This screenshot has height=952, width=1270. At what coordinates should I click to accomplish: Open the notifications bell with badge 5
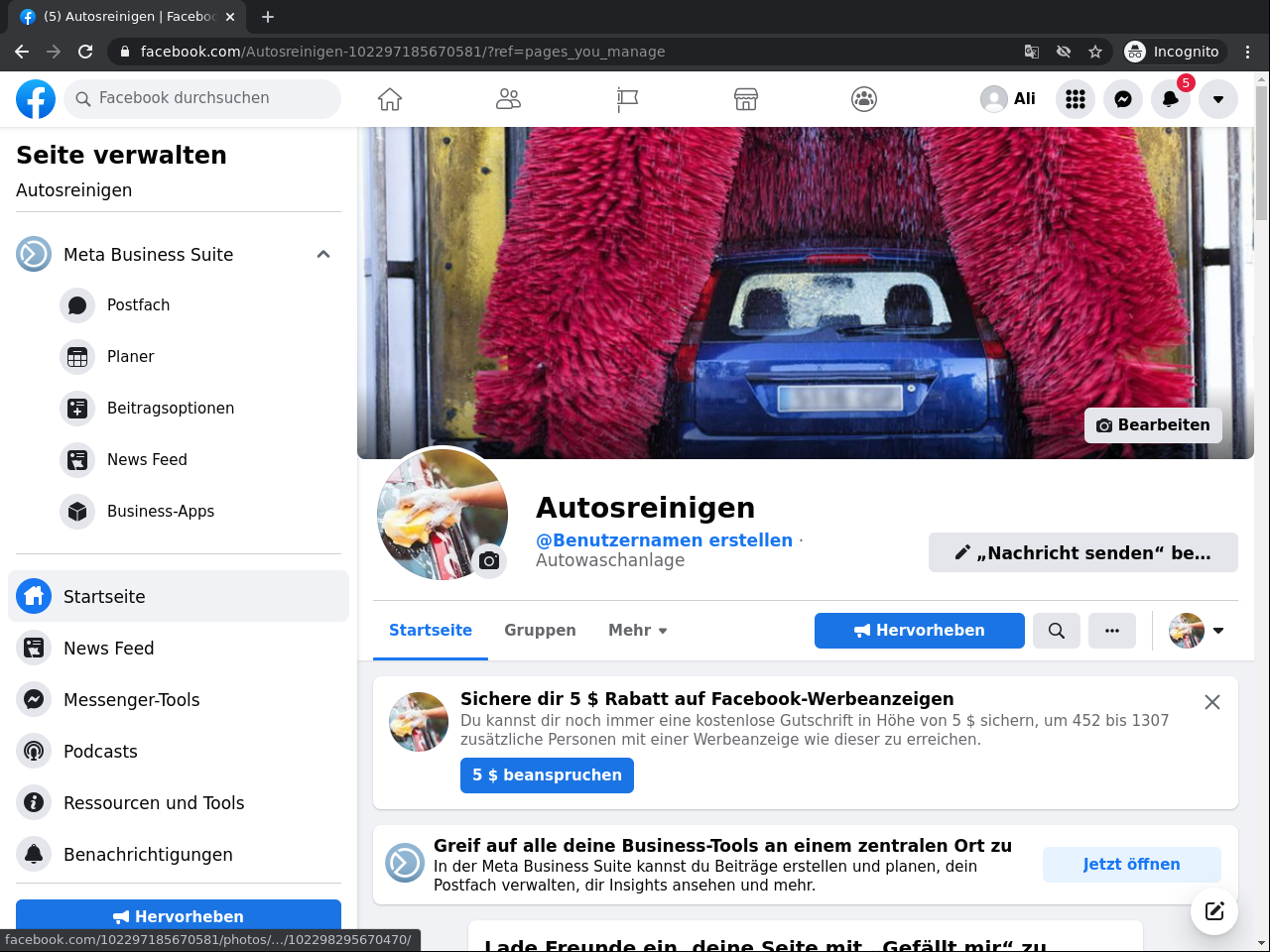click(1171, 99)
